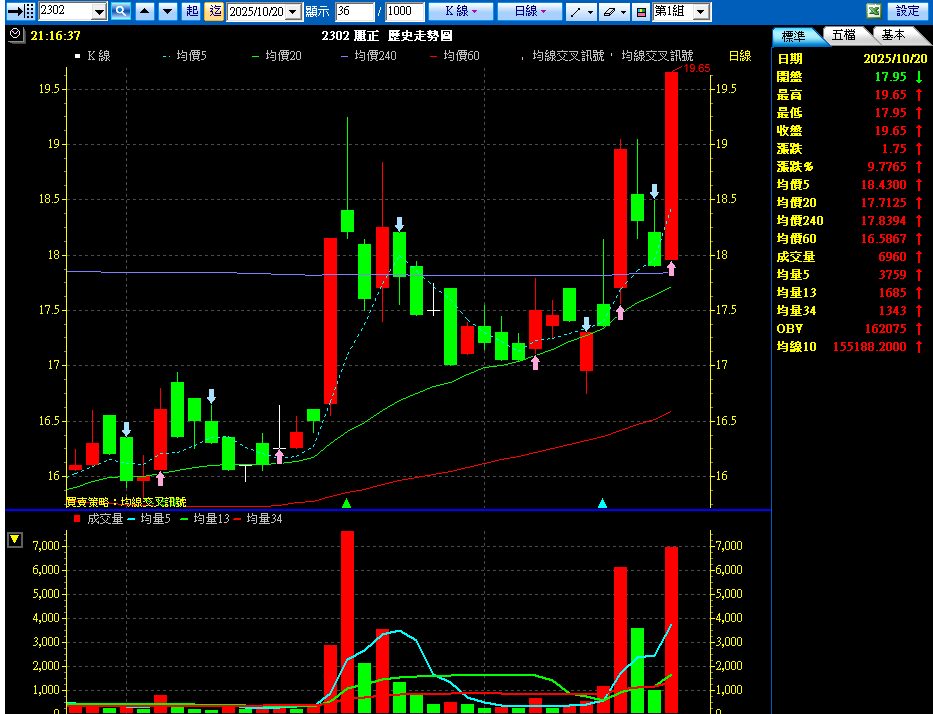Switch to the 標準 tab
The width and height of the screenshot is (933, 714).
point(793,36)
